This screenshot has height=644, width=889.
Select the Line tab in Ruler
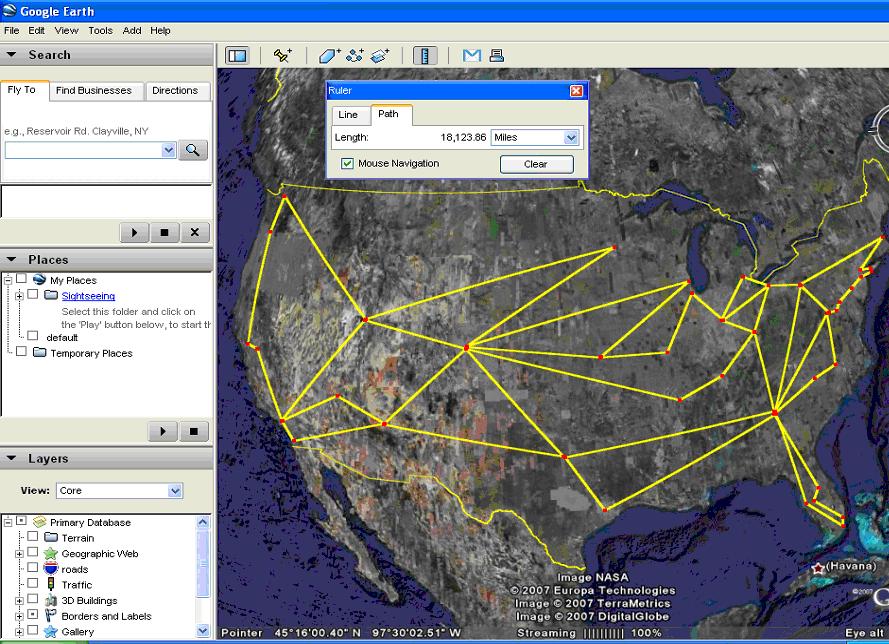pyautogui.click(x=348, y=115)
